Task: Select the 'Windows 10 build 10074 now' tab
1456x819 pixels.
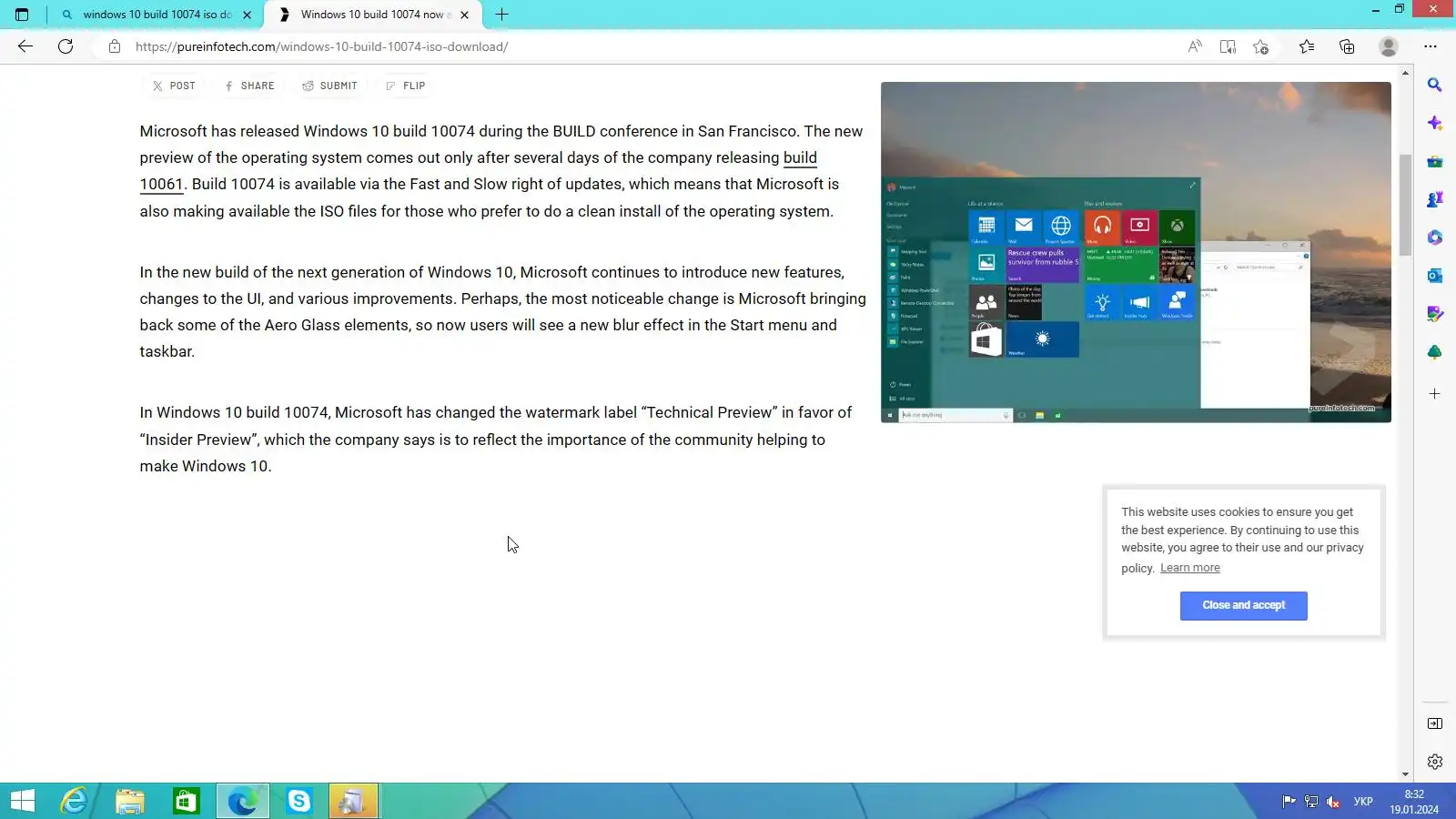Action: [x=373, y=15]
